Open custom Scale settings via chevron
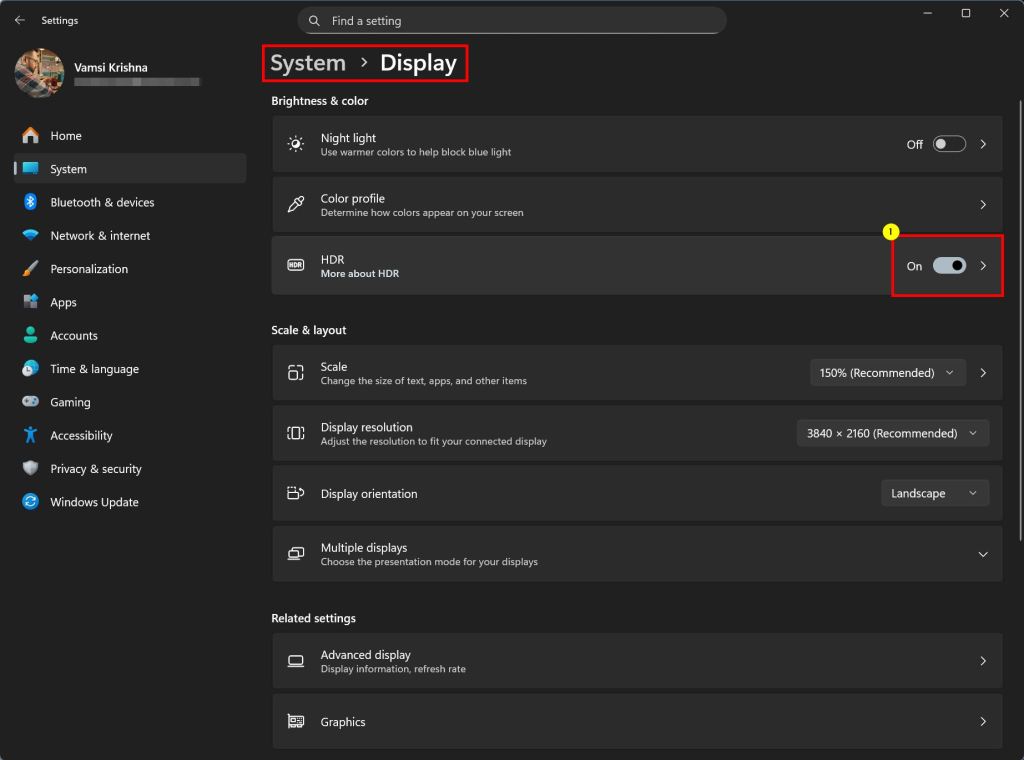1024x760 pixels. pyautogui.click(x=982, y=372)
